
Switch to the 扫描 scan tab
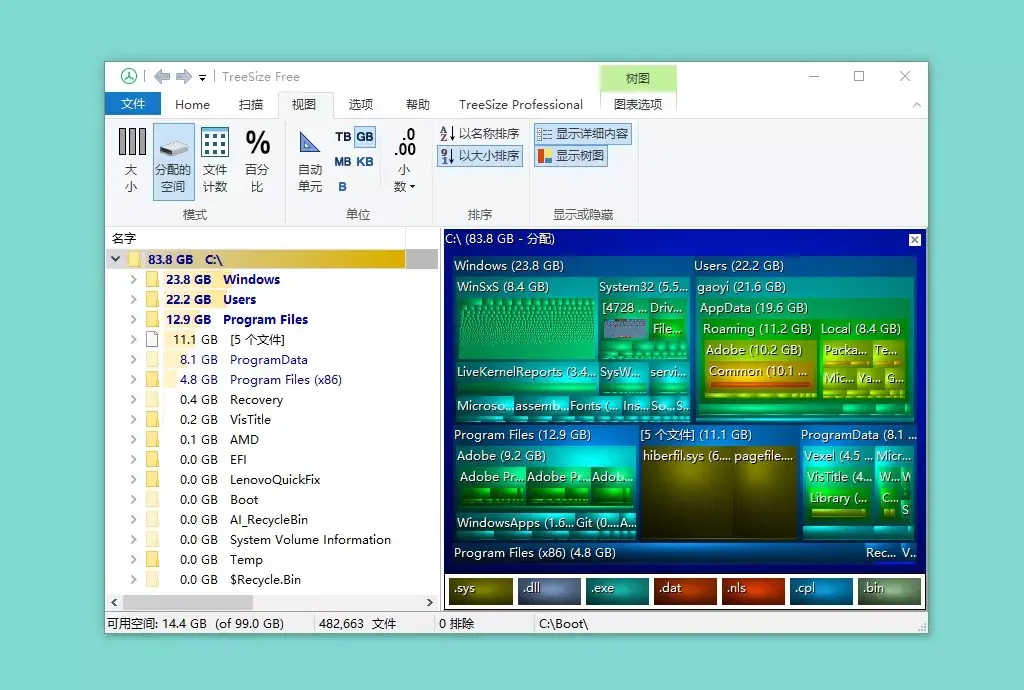click(x=250, y=104)
